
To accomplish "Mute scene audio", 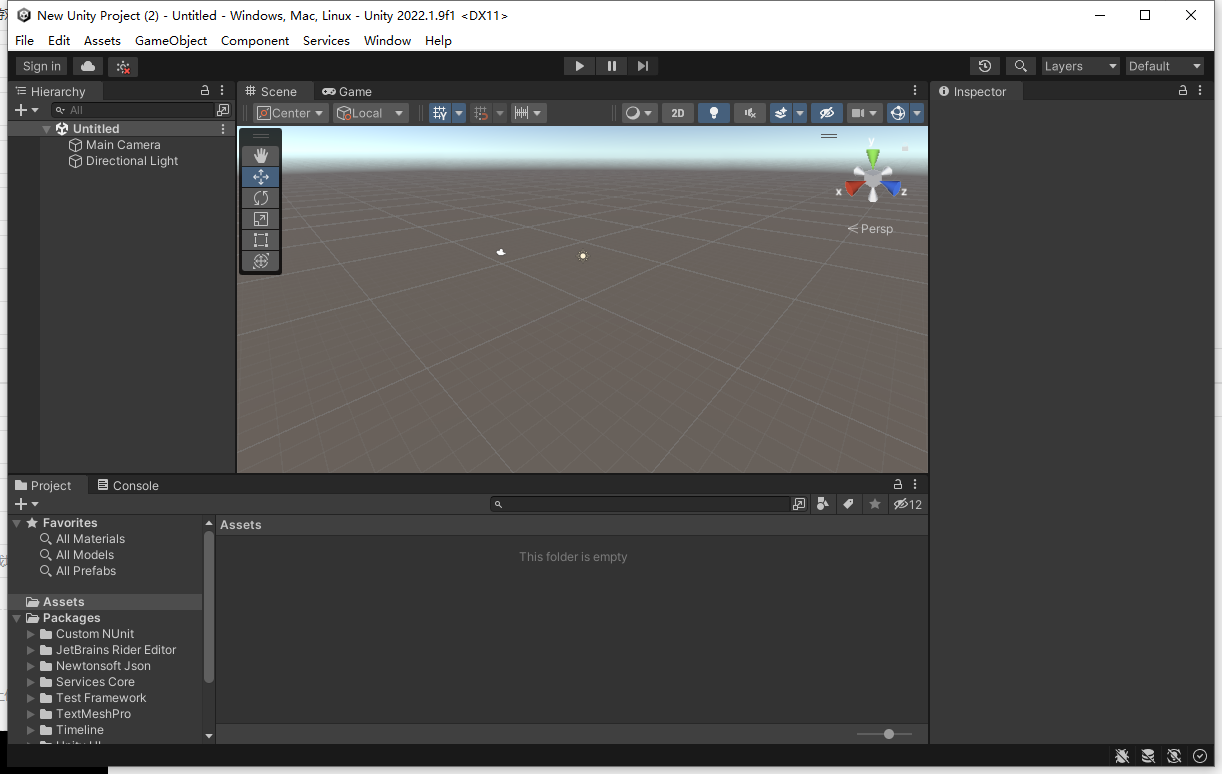I will (749, 112).
